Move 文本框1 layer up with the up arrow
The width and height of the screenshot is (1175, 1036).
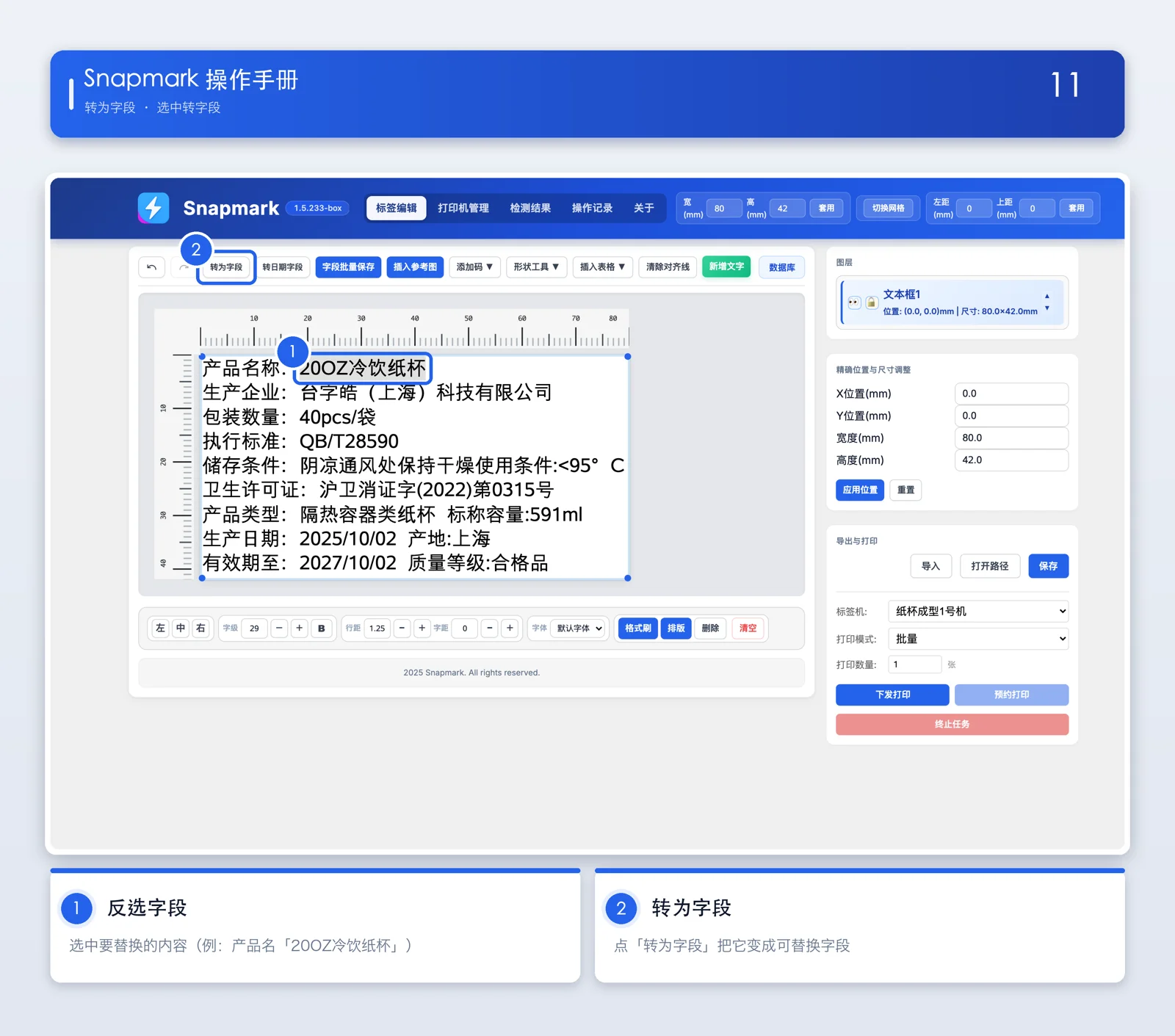1047,297
